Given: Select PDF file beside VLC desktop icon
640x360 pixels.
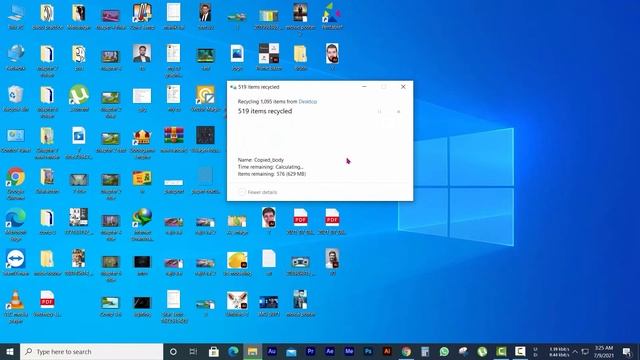Looking at the screenshot, I should tap(47, 304).
